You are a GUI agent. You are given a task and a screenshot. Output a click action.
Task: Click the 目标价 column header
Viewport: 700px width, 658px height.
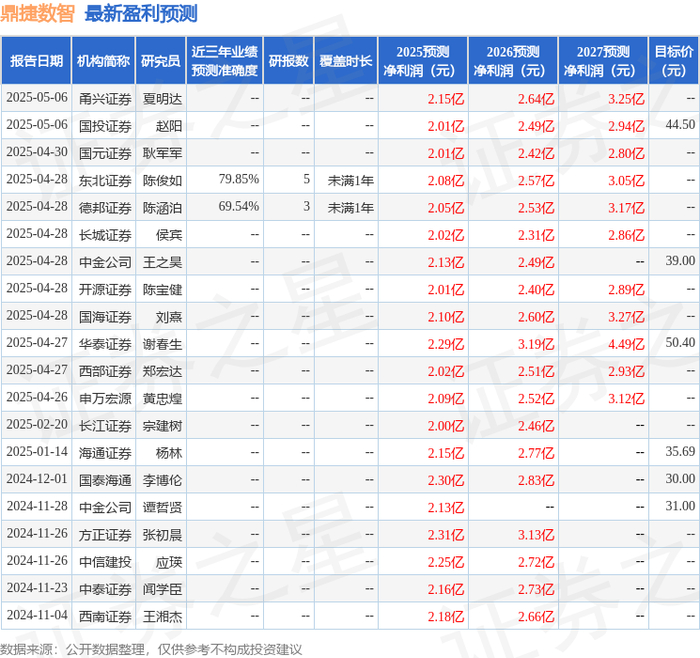pyautogui.click(x=674, y=61)
